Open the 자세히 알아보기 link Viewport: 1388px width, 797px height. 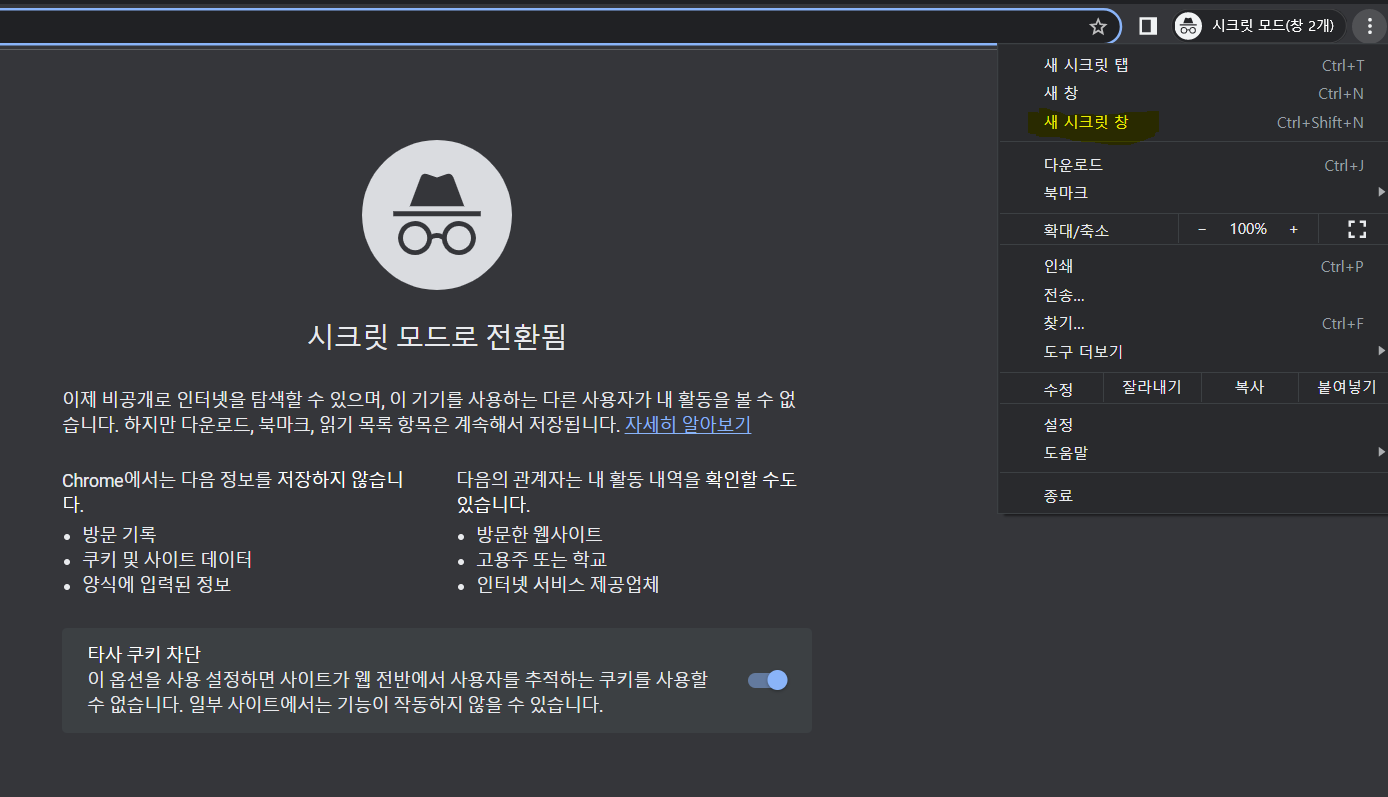pyautogui.click(x=687, y=425)
